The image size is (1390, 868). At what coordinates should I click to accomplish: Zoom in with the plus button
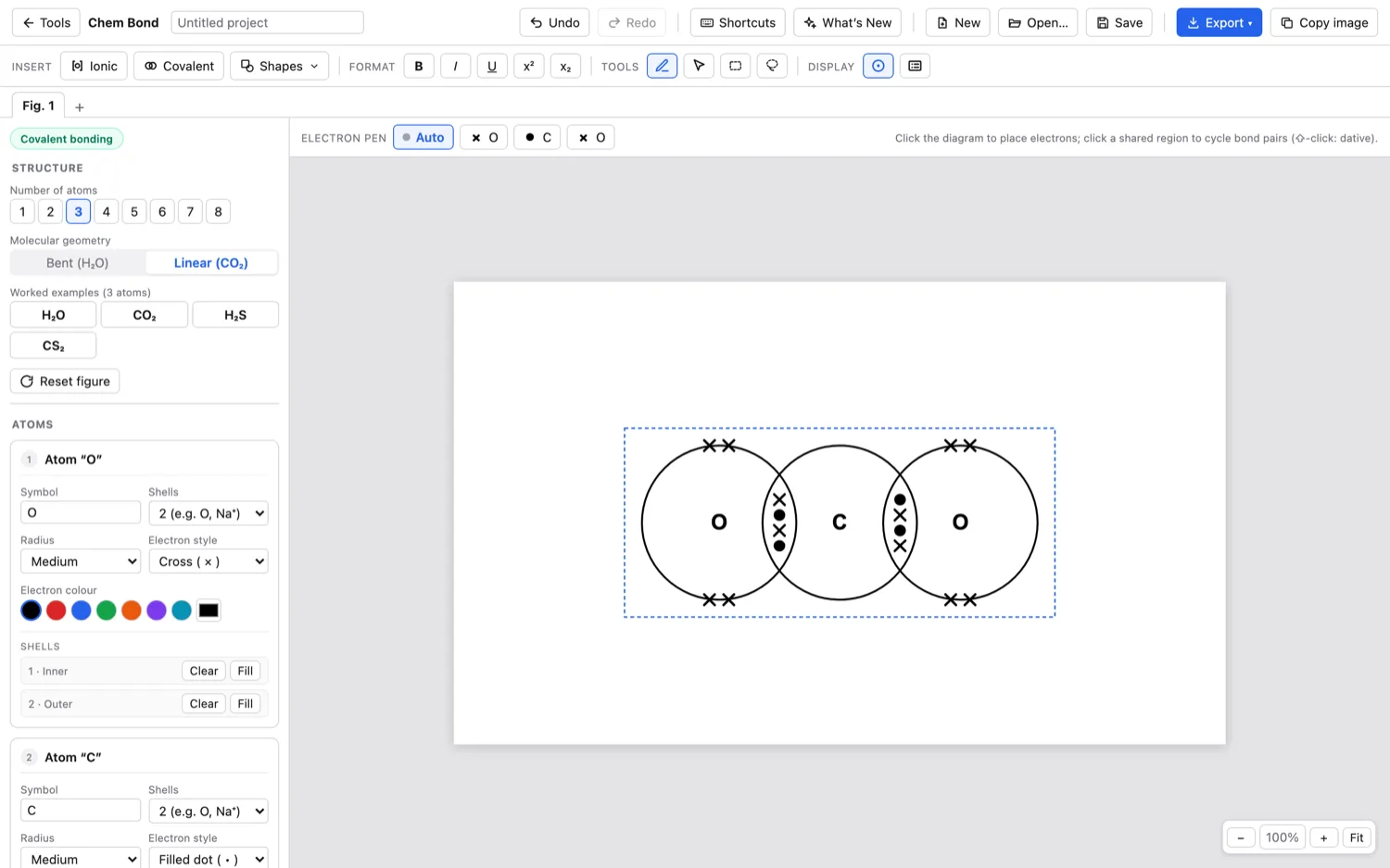pyautogui.click(x=1324, y=837)
